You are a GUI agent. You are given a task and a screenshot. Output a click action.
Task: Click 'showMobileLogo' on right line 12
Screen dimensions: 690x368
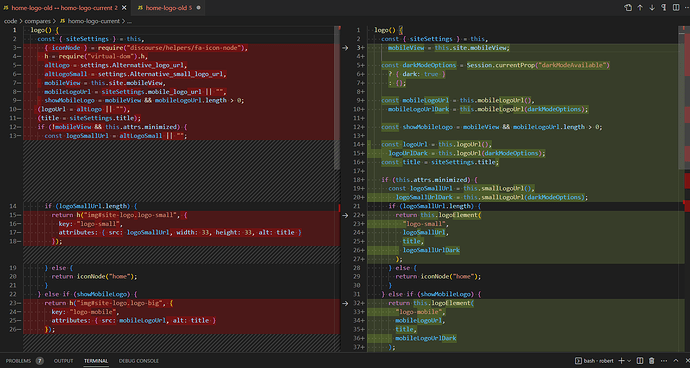(x=427, y=127)
